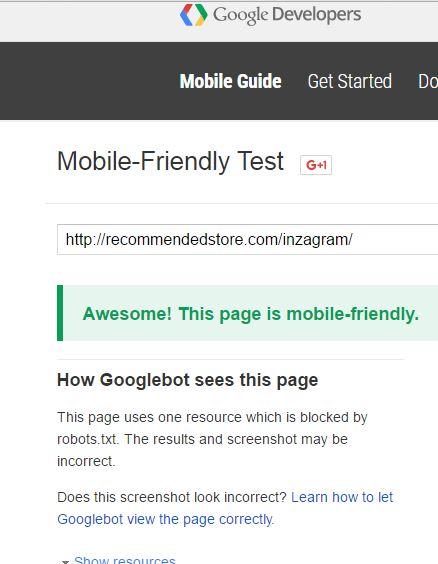Screen dimensions: 438x564
Task: Open the partially visible Do menu item
Action: pos(428,81)
